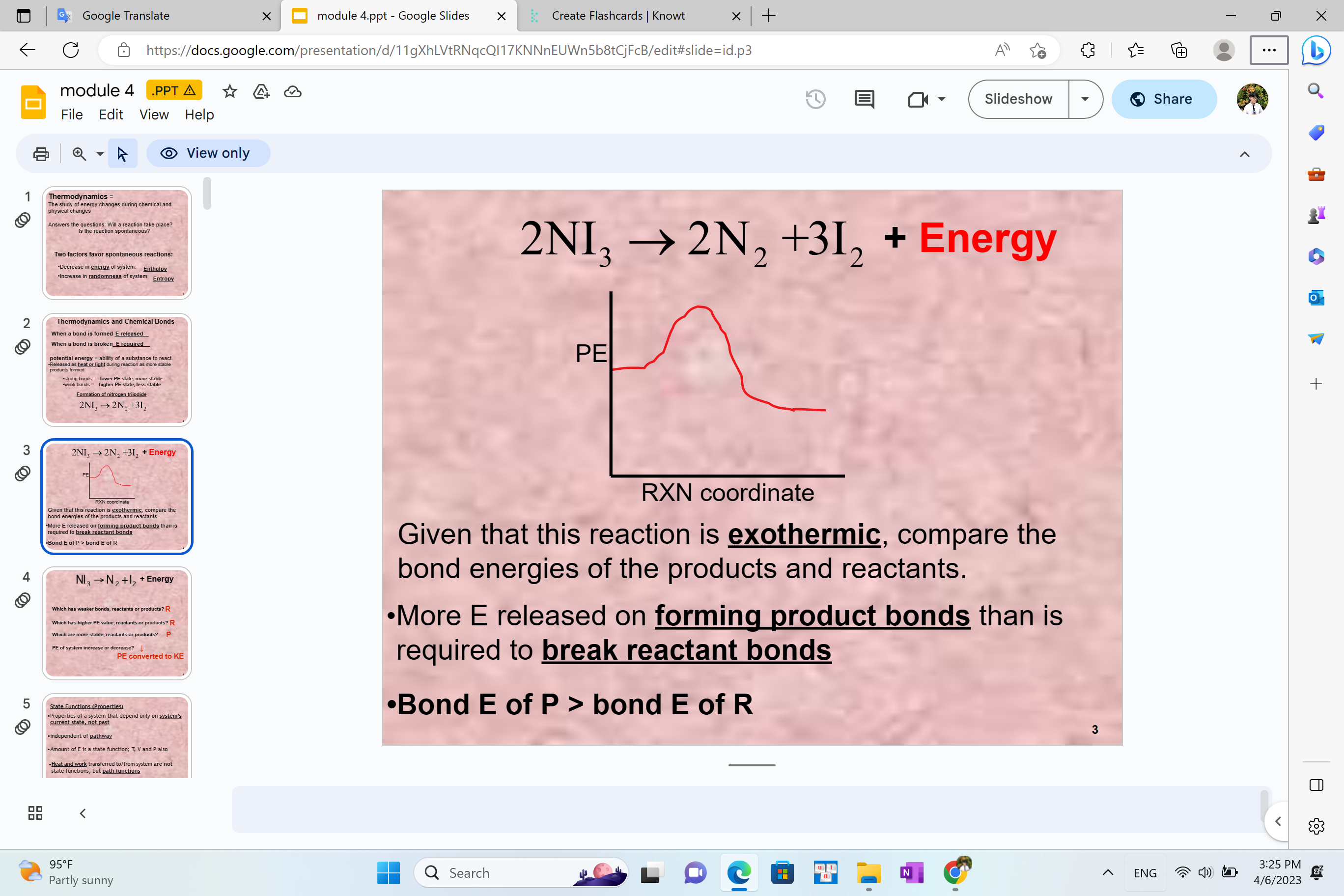Screen dimensions: 1344x896
Task: Open a new browser tab
Action: [x=769, y=16]
